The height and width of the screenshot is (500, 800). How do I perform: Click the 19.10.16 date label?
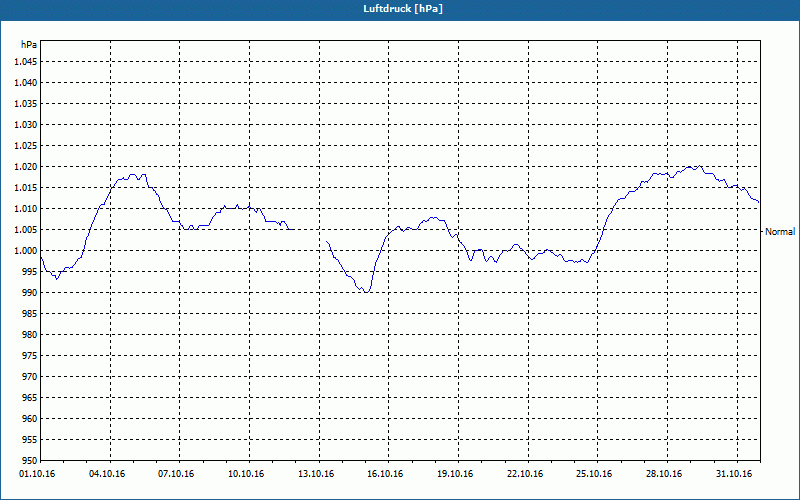coord(455,474)
